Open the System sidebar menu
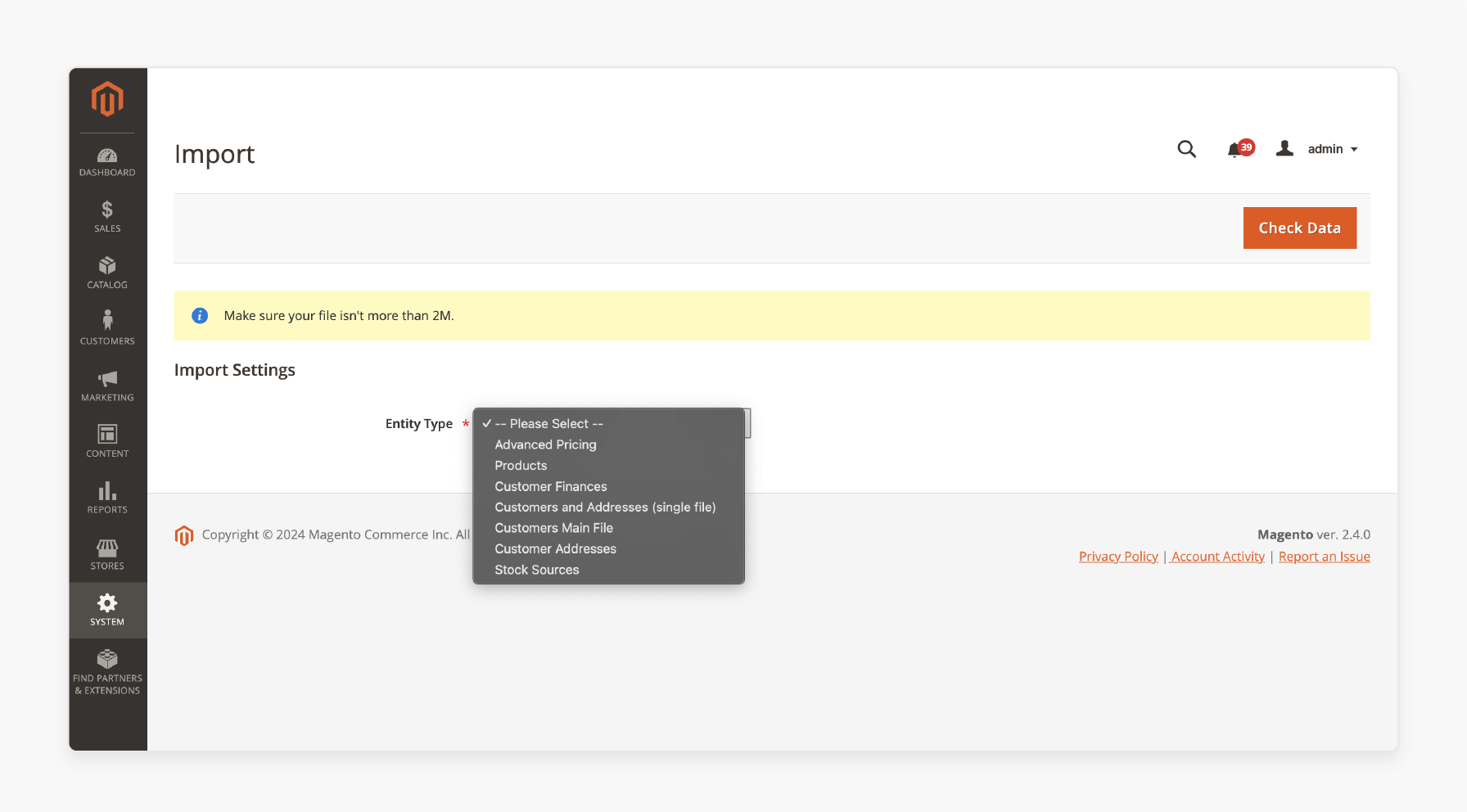This screenshot has width=1467, height=812. (107, 610)
